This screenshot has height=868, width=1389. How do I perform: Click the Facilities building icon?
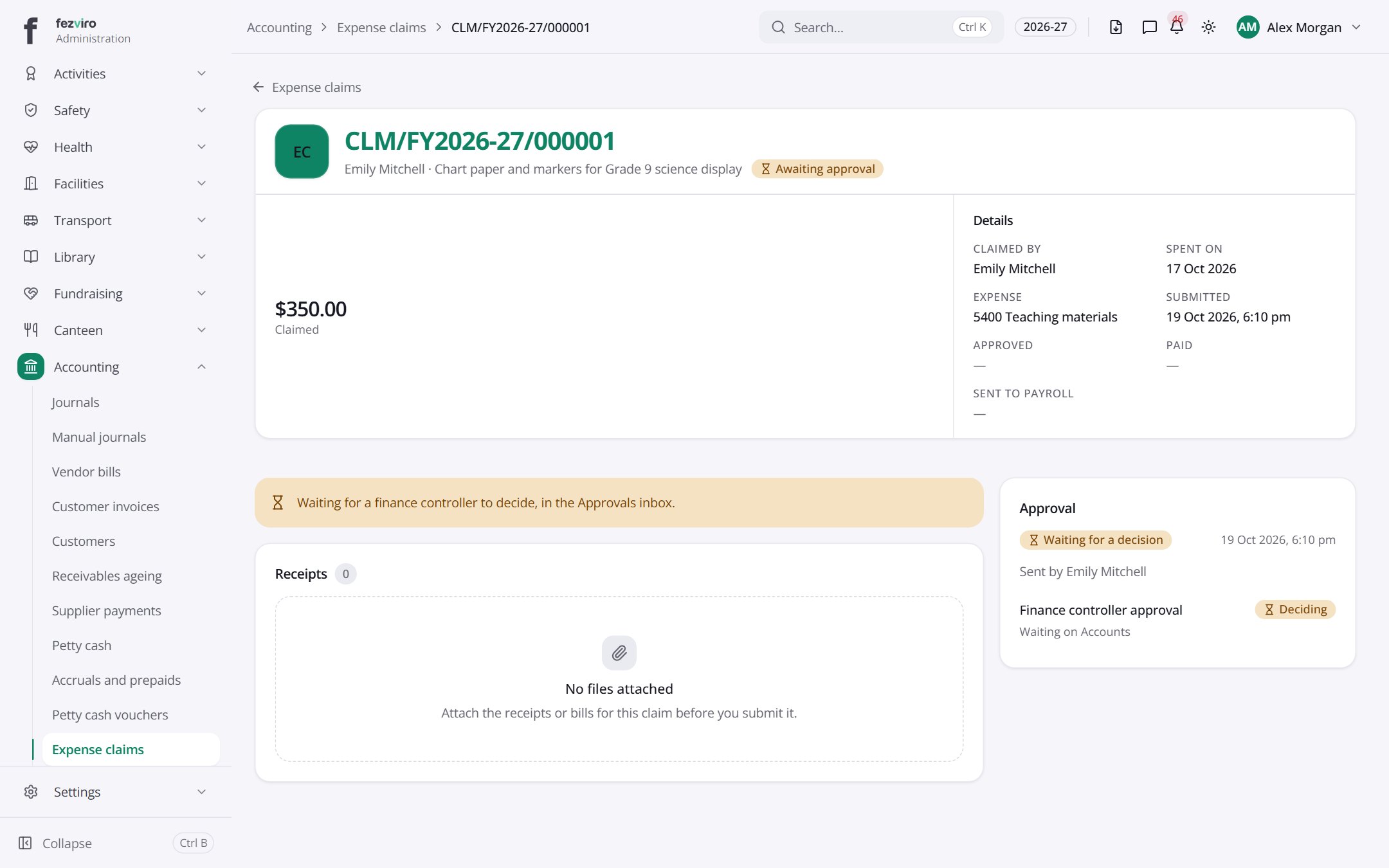31,183
